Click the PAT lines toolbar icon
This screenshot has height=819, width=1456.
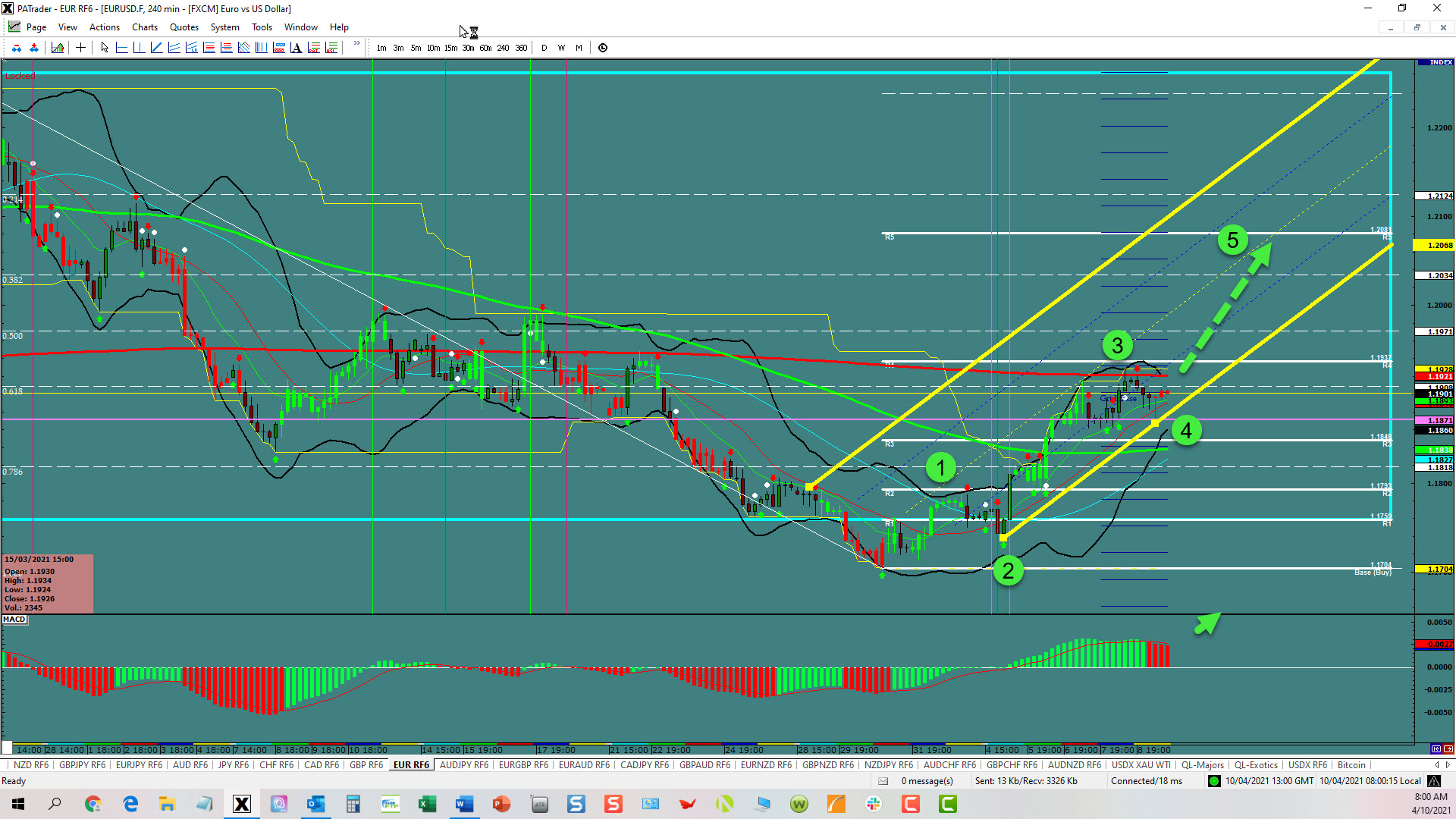coord(314,48)
